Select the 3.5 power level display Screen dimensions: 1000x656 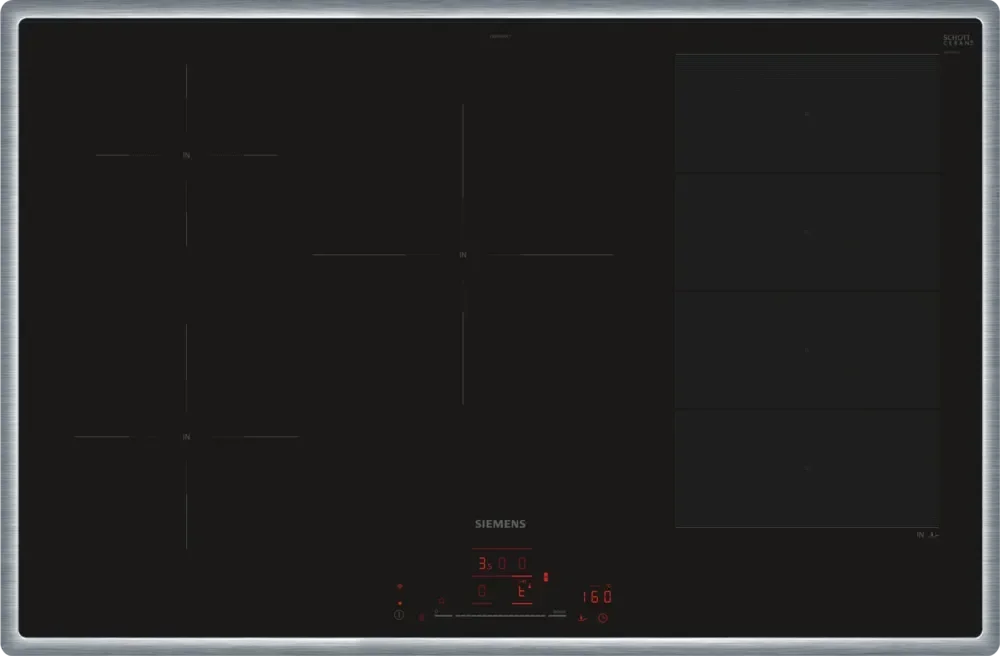tap(483, 562)
